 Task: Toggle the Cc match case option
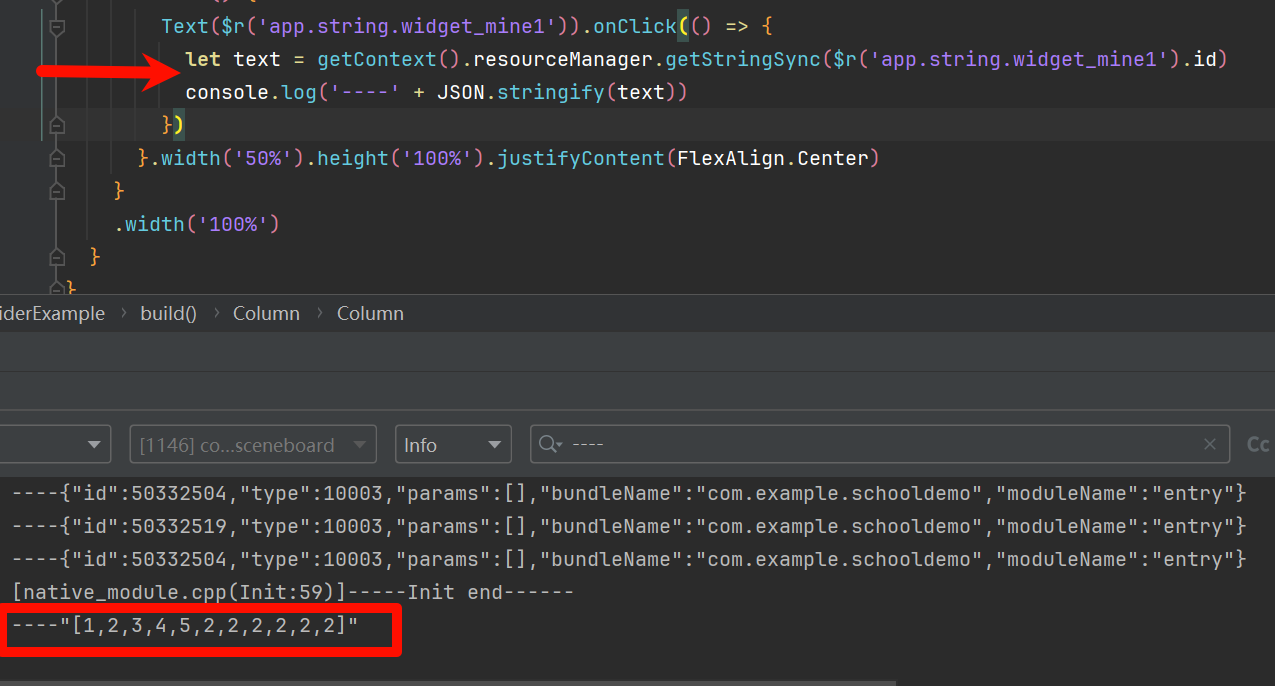point(1257,445)
